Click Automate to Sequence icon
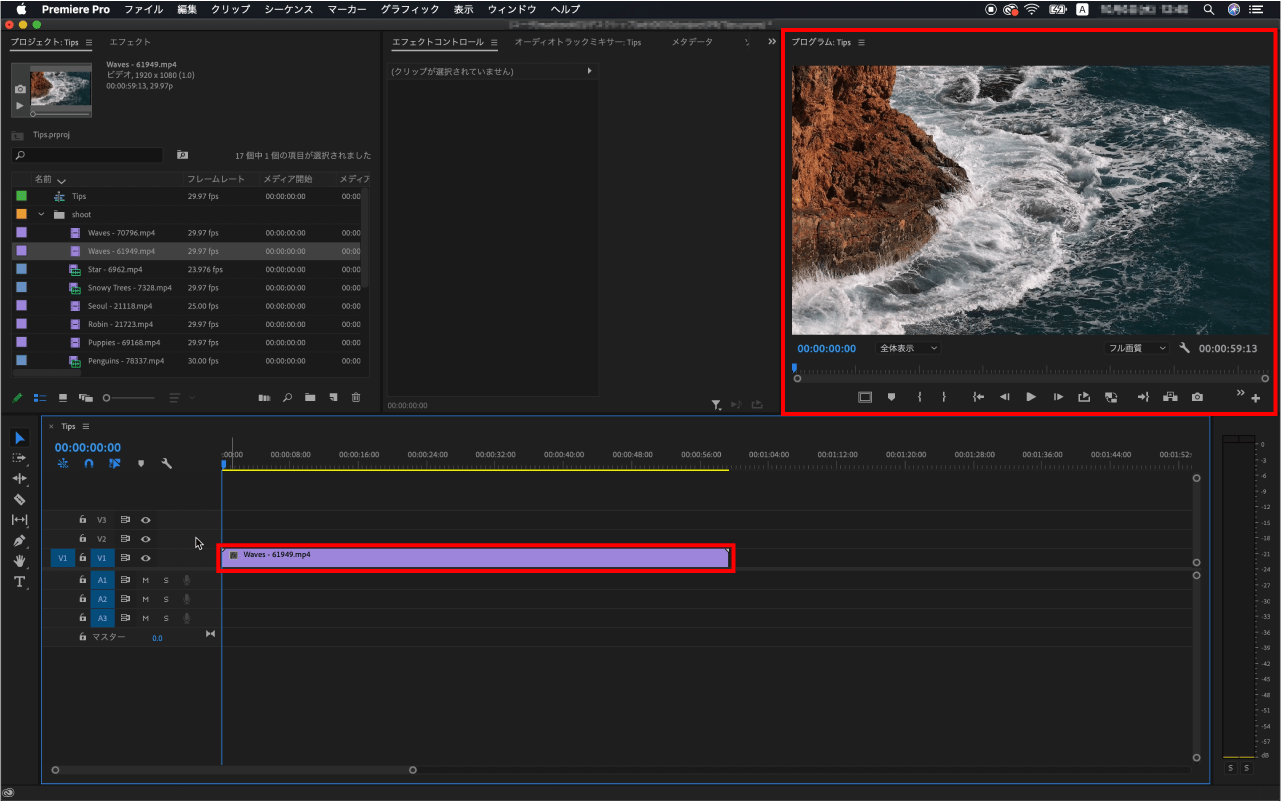 [x=264, y=398]
